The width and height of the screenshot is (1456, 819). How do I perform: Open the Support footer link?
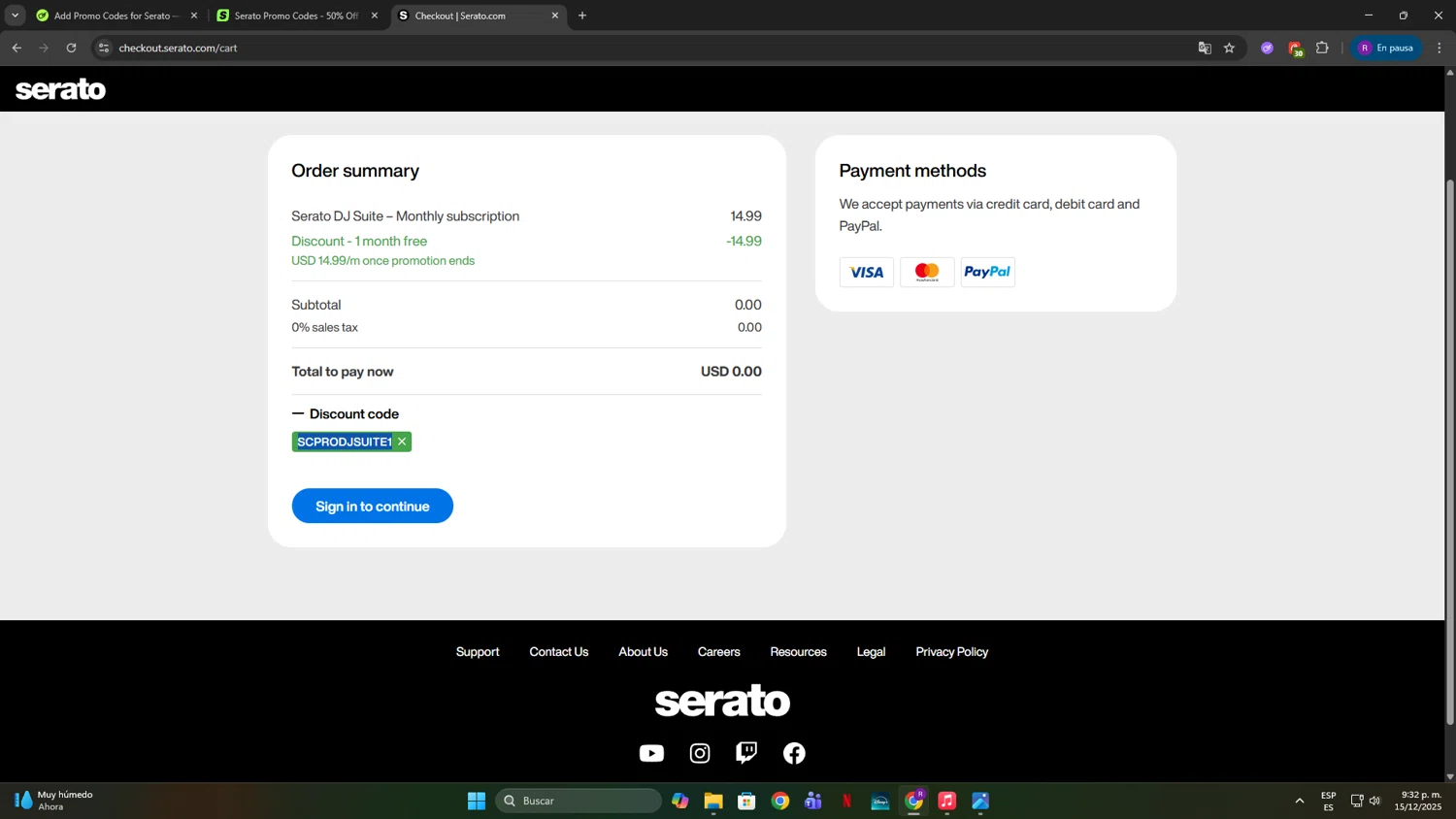478,652
